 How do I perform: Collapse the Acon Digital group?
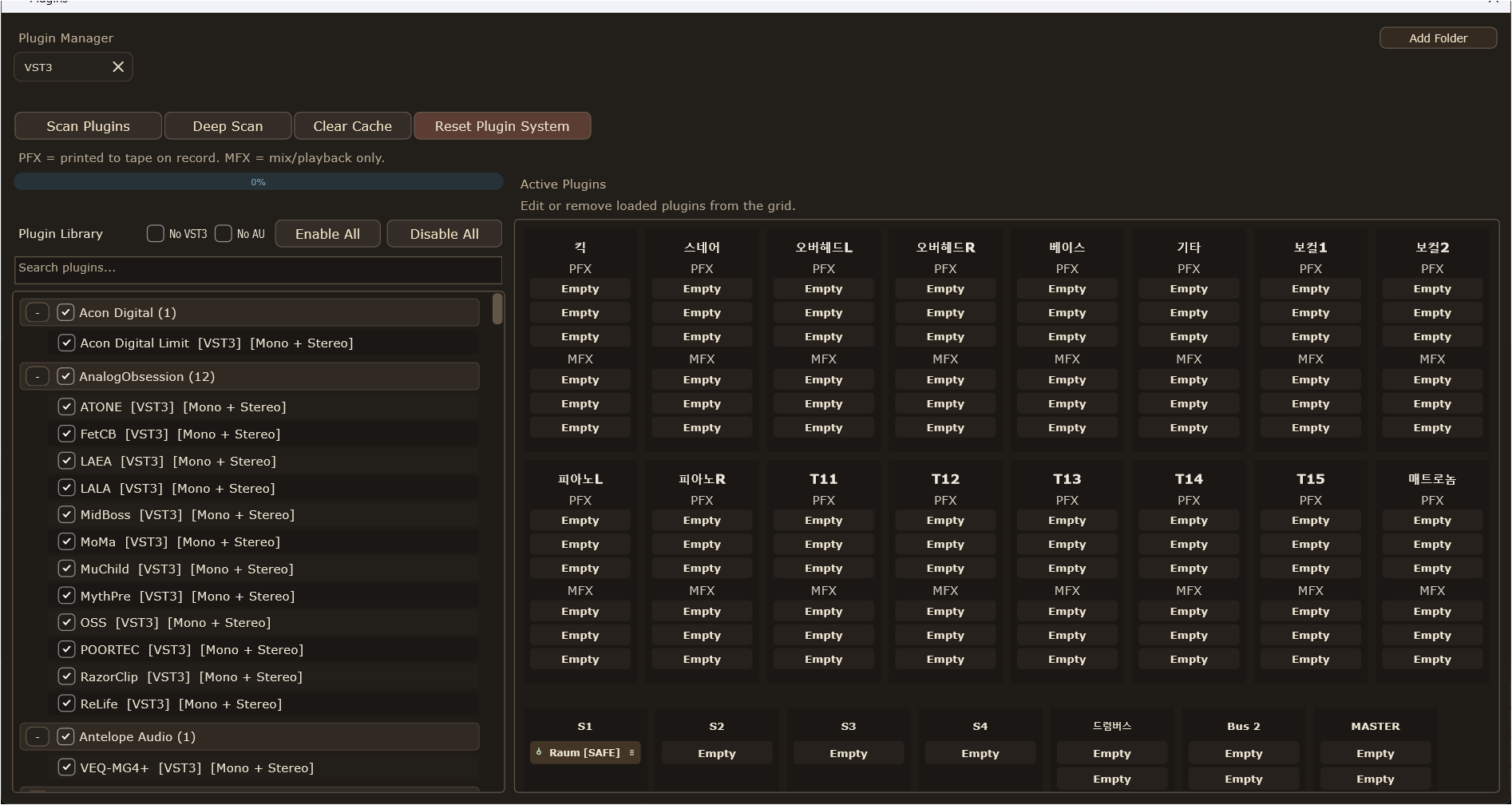38,312
